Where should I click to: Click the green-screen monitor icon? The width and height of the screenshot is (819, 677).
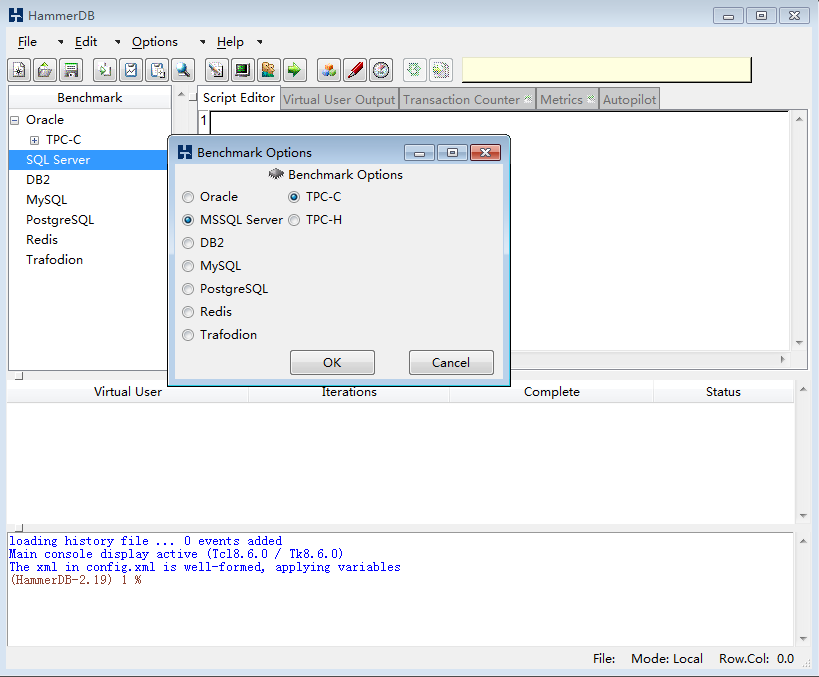click(242, 70)
